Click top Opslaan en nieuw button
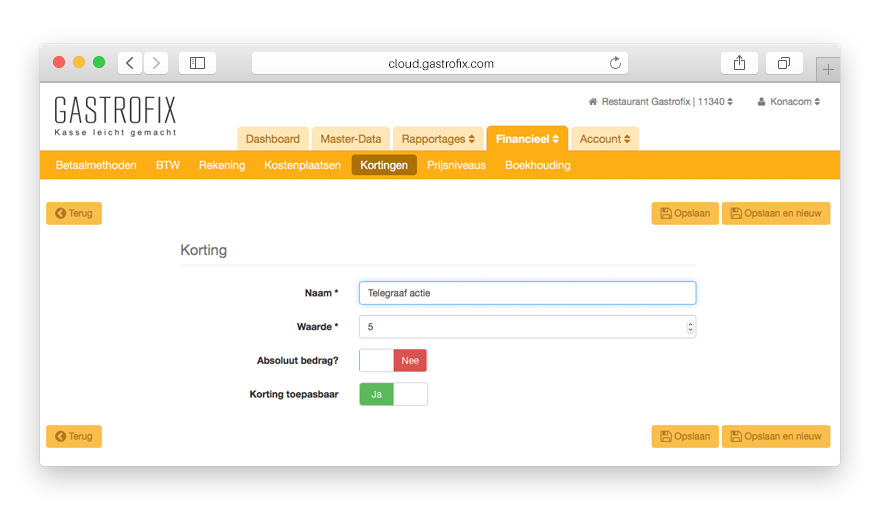The width and height of the screenshot is (878, 530). 776,213
